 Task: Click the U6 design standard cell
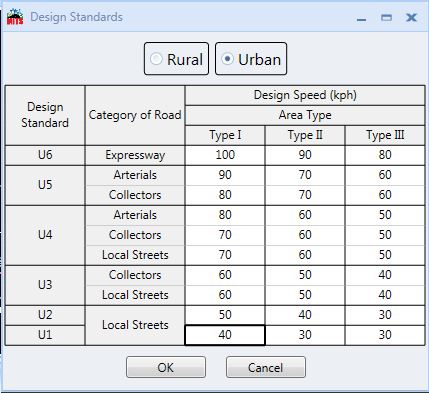tap(45, 155)
